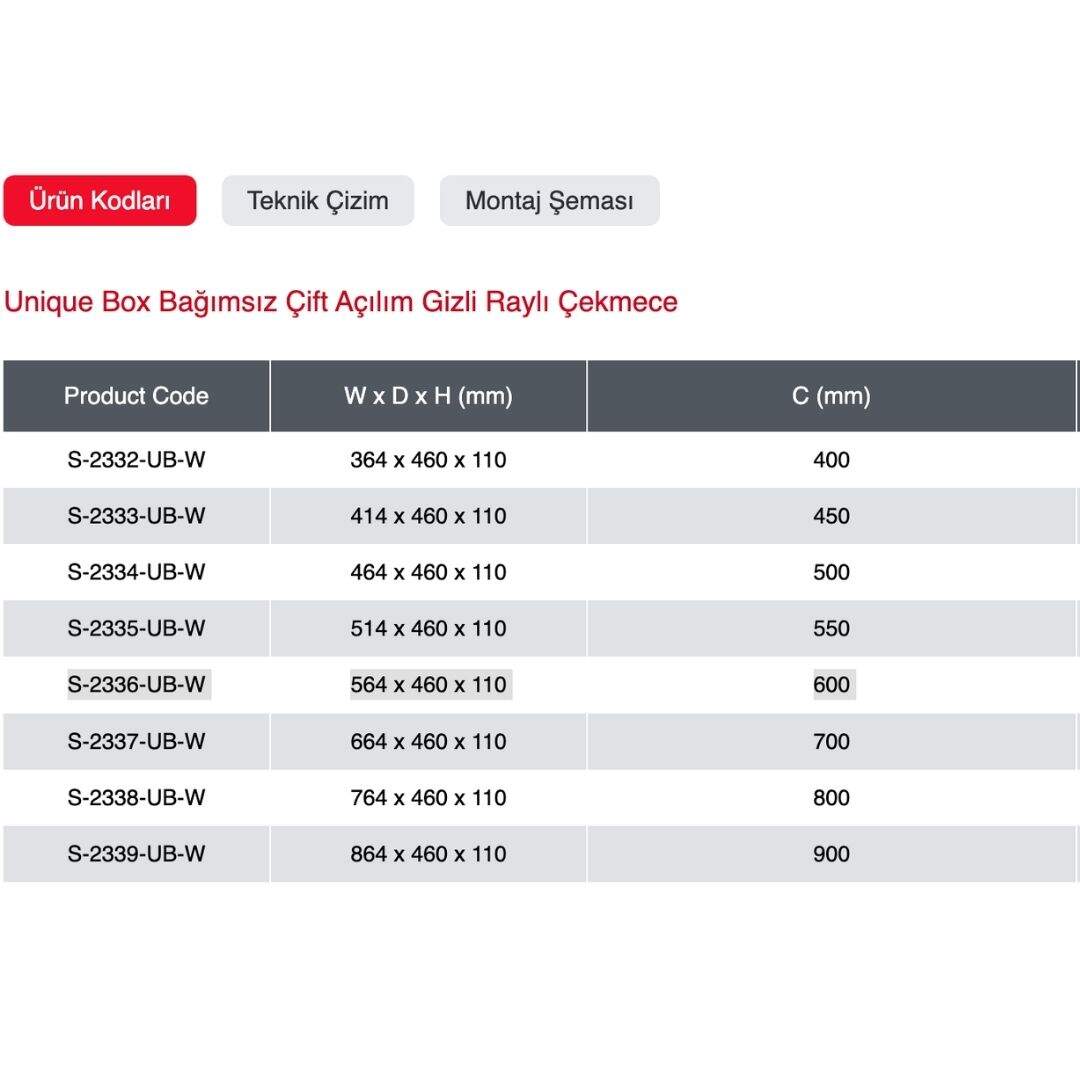Select product code S-2337-UB-W
The height and width of the screenshot is (1080, 1080).
136,741
